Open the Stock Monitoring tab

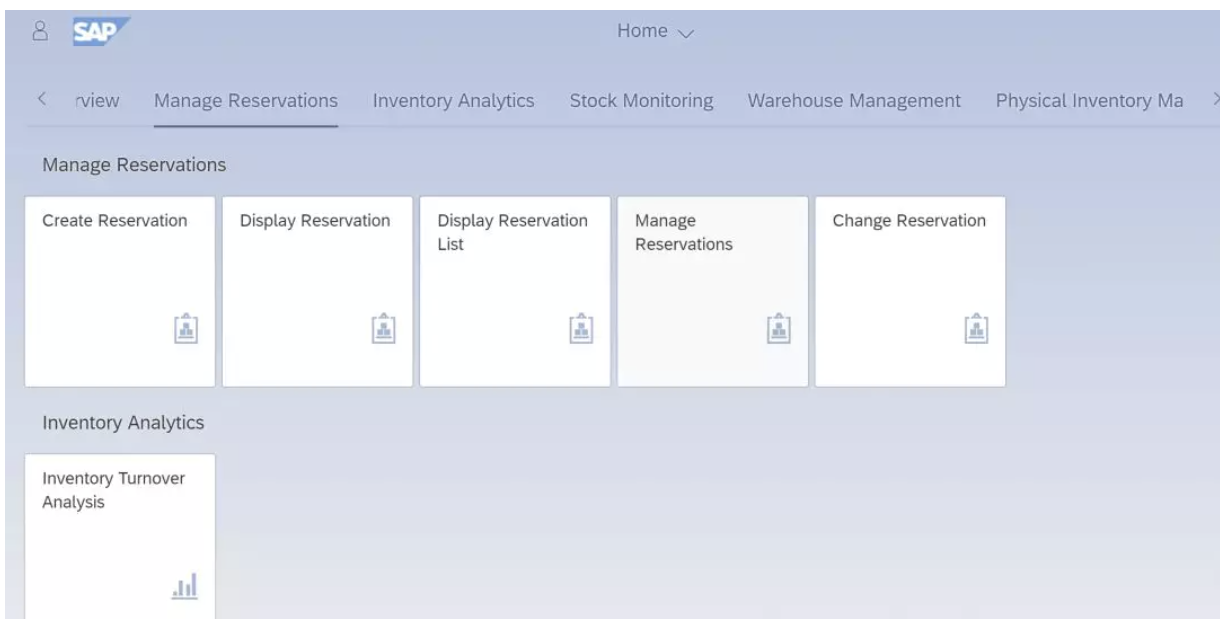pyautogui.click(x=641, y=100)
